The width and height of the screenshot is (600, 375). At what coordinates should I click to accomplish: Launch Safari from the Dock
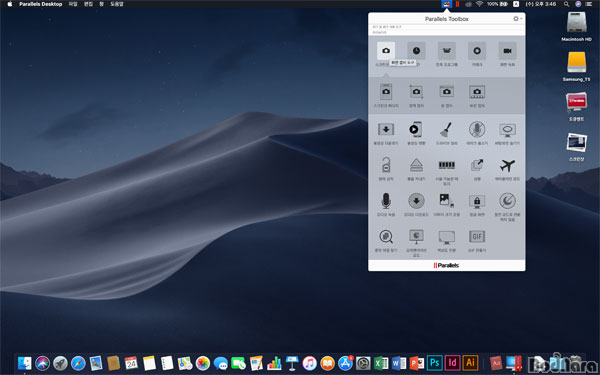(78, 363)
